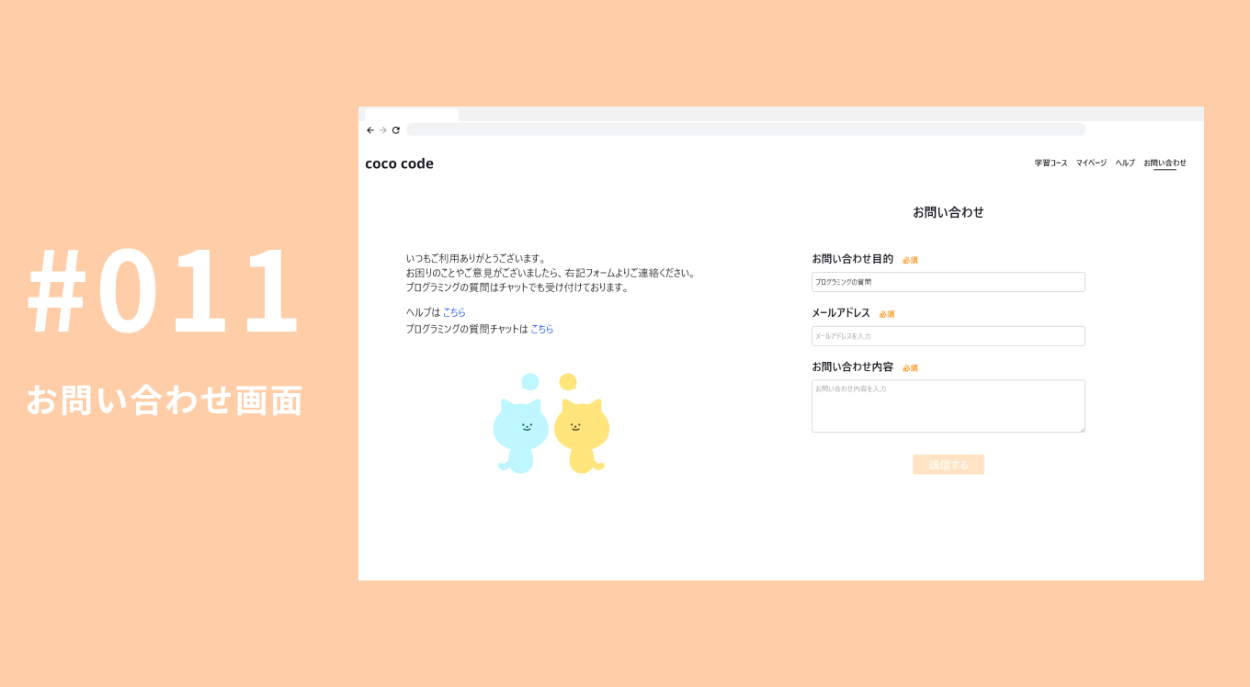
Task: Click the blue circle above the cats
Action: point(530,382)
